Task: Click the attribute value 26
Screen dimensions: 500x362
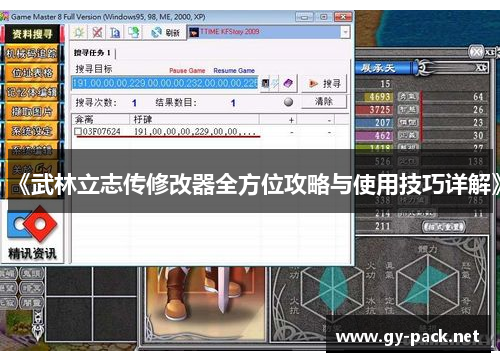Action: 478,110
